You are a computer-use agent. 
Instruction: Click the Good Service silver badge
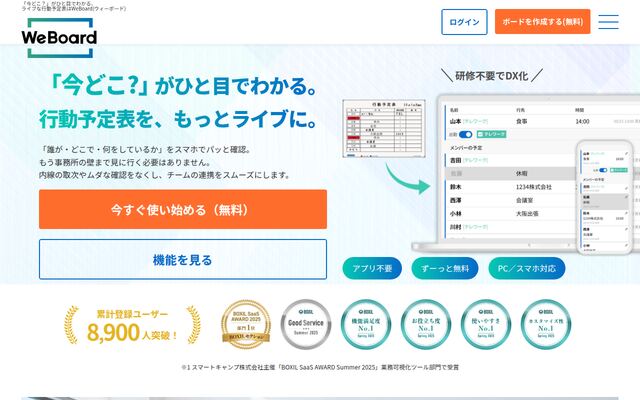point(306,324)
